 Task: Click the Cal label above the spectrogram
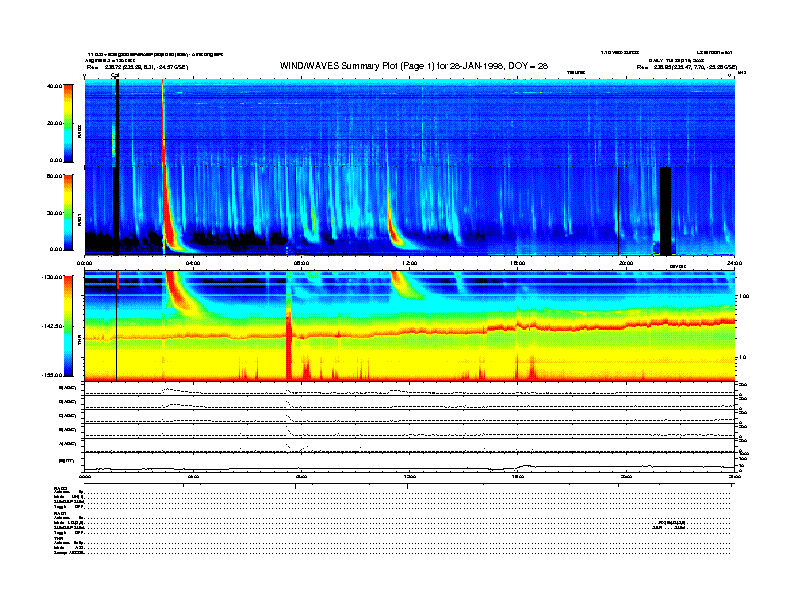click(x=115, y=76)
